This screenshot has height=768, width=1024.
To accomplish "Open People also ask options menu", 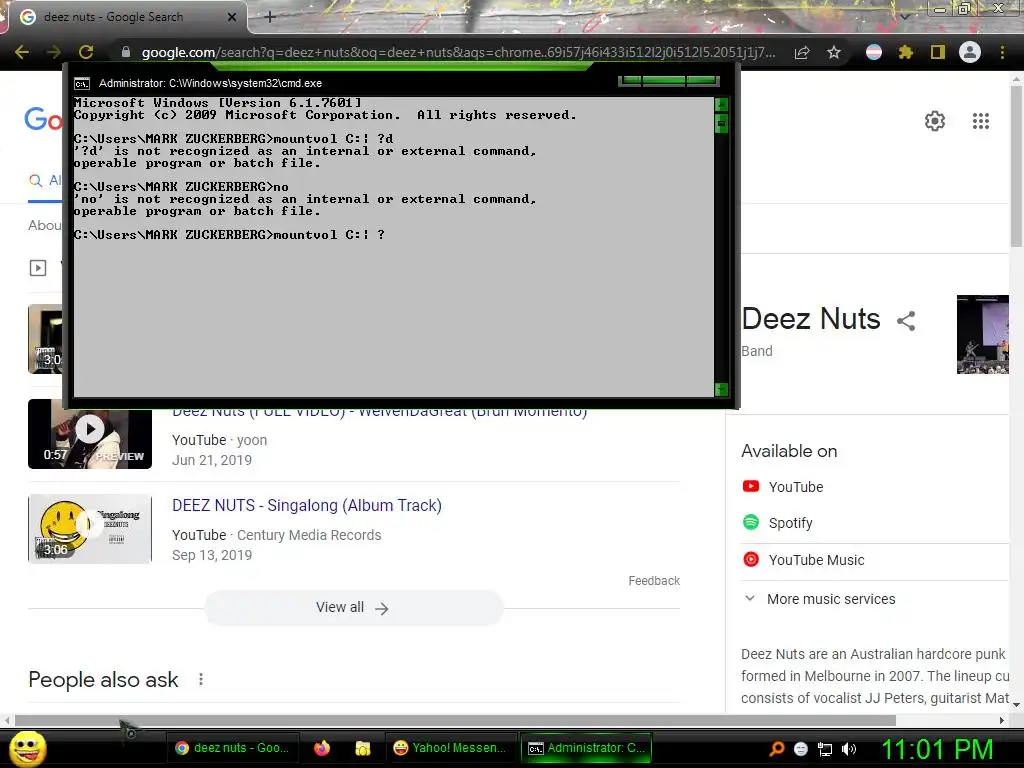I will pyautogui.click(x=201, y=680).
